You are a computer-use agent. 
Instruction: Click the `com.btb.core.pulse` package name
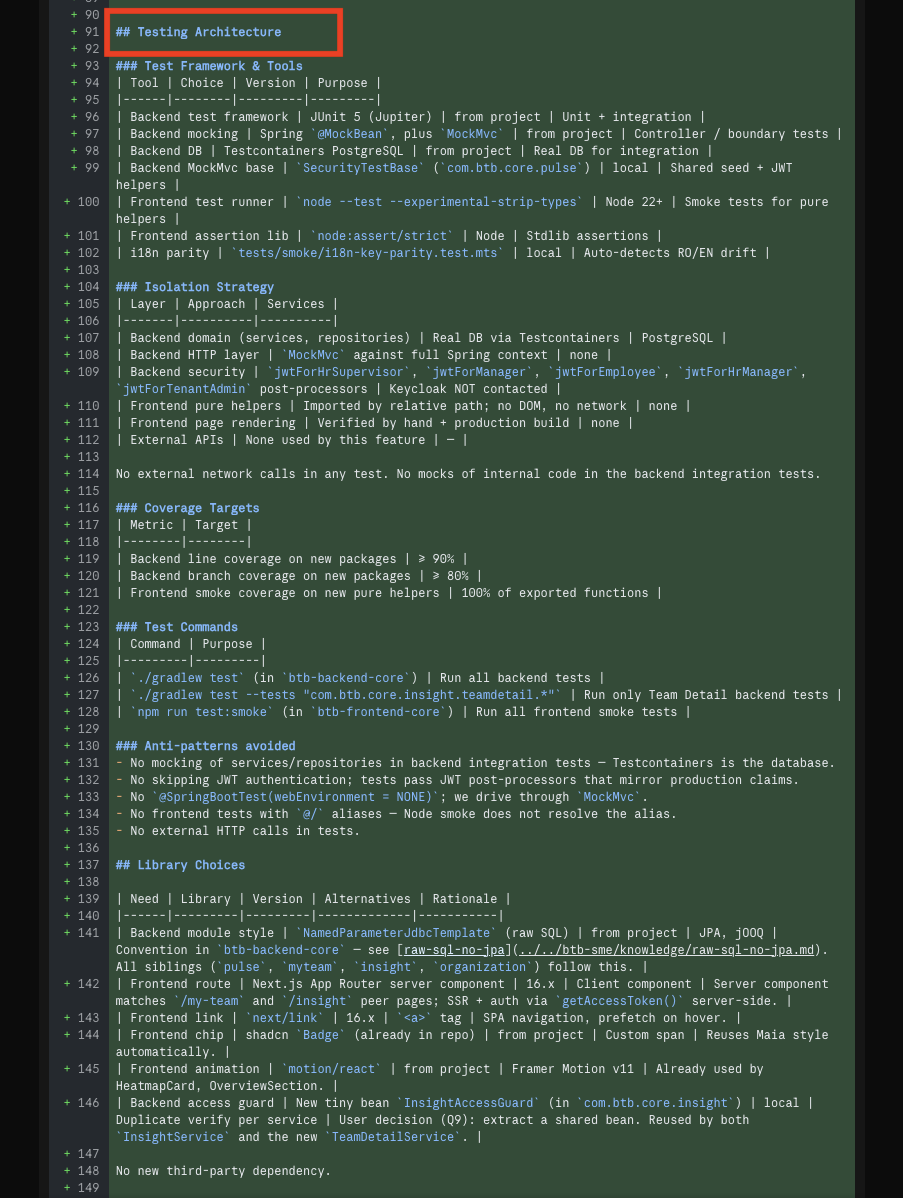[512, 168]
